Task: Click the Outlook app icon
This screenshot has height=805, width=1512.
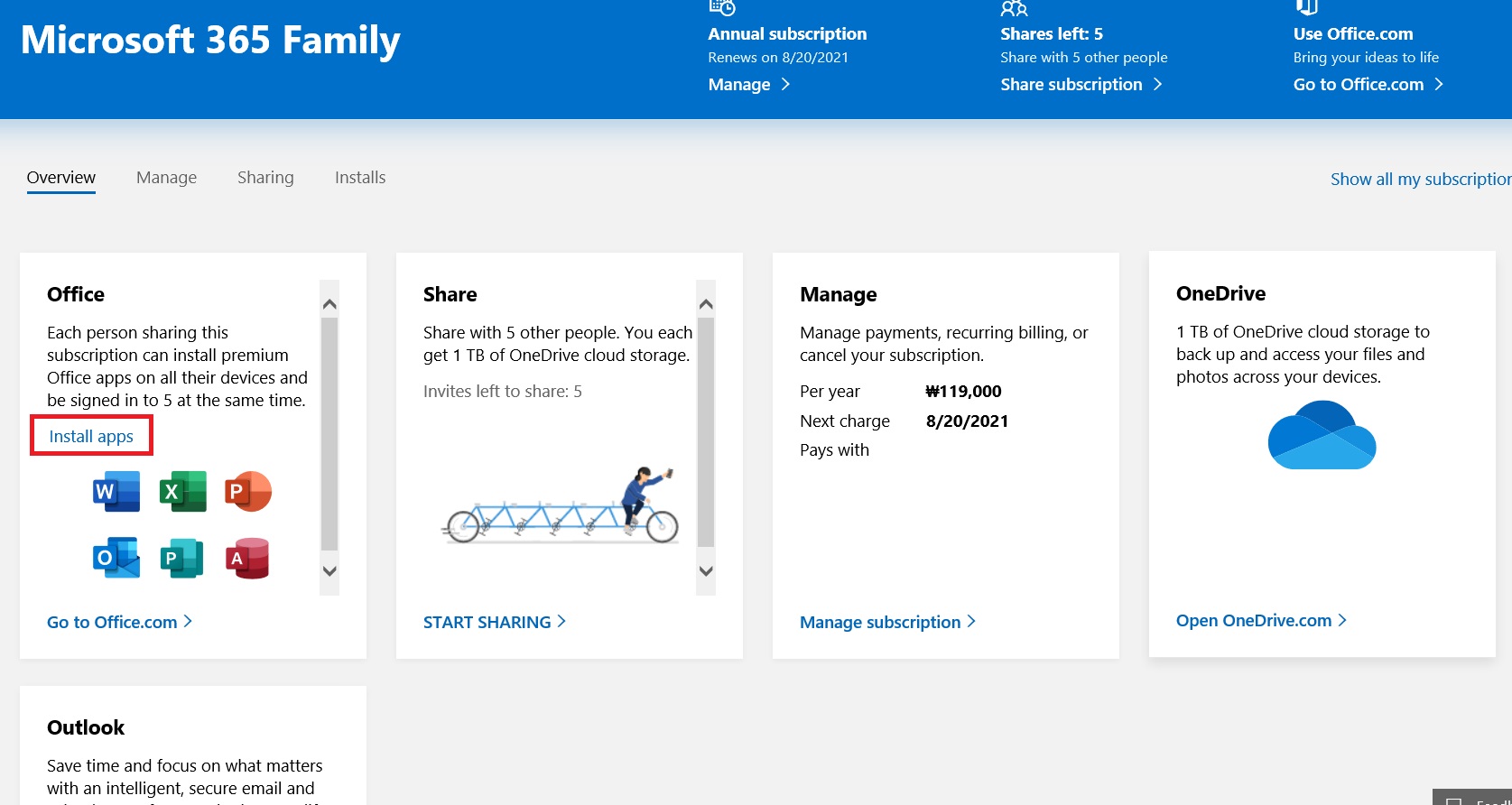Action: [116, 558]
